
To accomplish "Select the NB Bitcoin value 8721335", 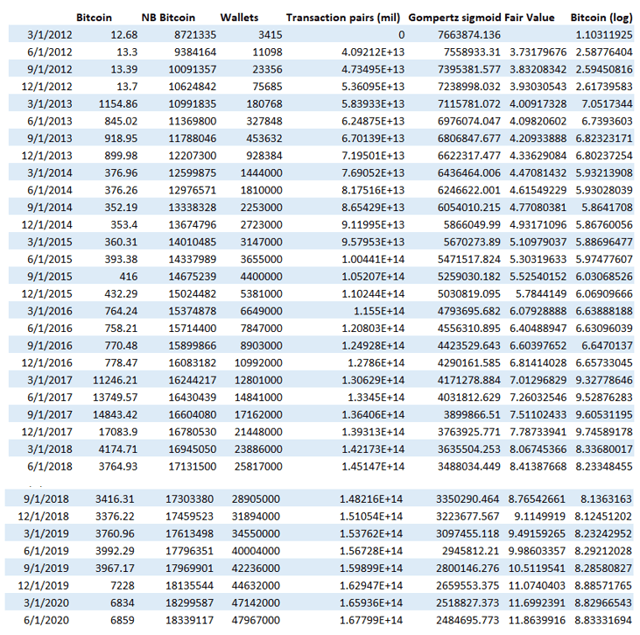I will click(x=195, y=35).
